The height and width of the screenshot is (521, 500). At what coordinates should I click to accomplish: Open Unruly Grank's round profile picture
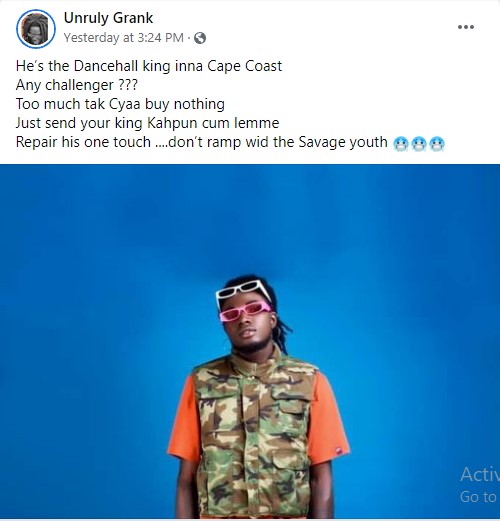tap(36, 29)
